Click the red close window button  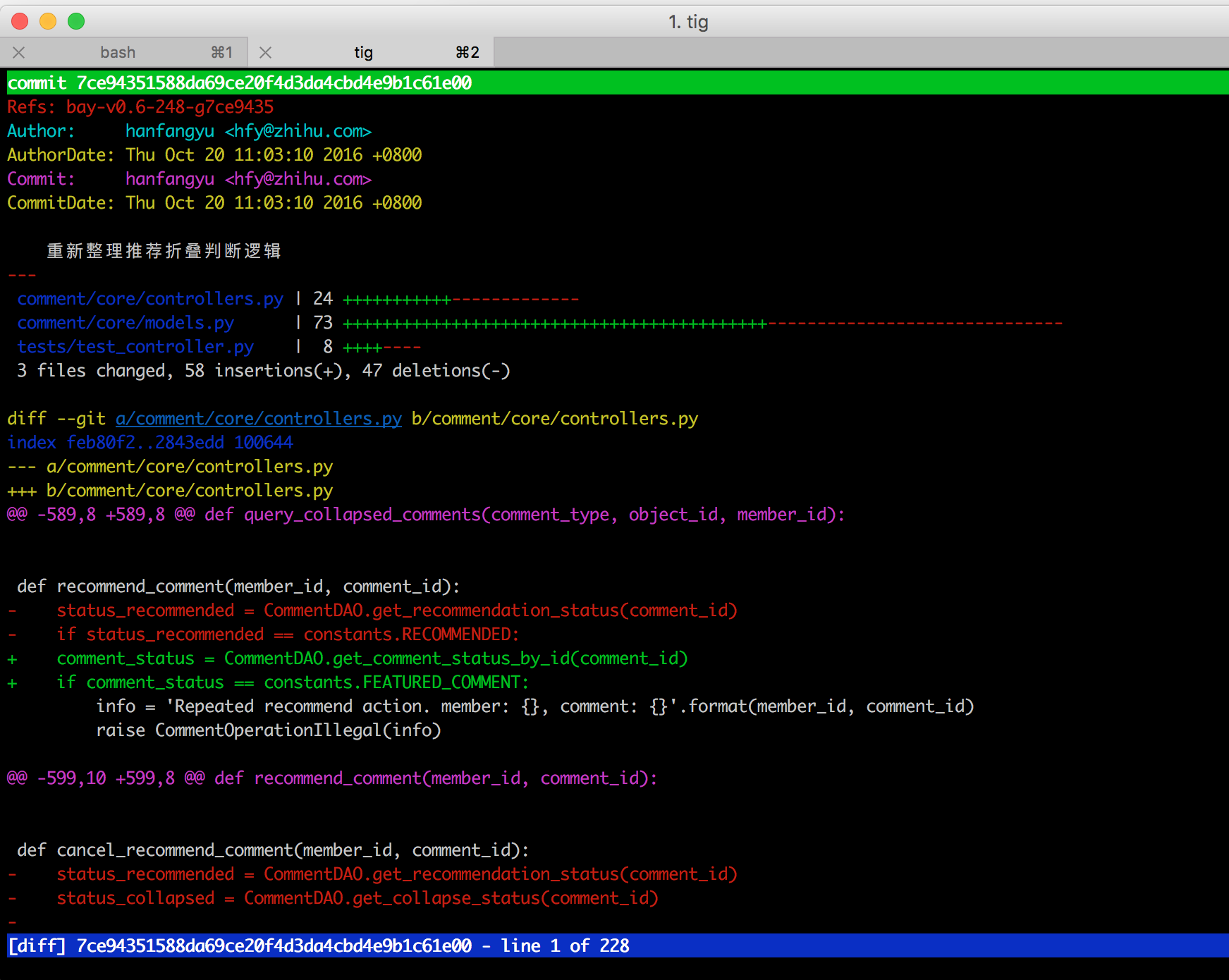click(x=20, y=21)
